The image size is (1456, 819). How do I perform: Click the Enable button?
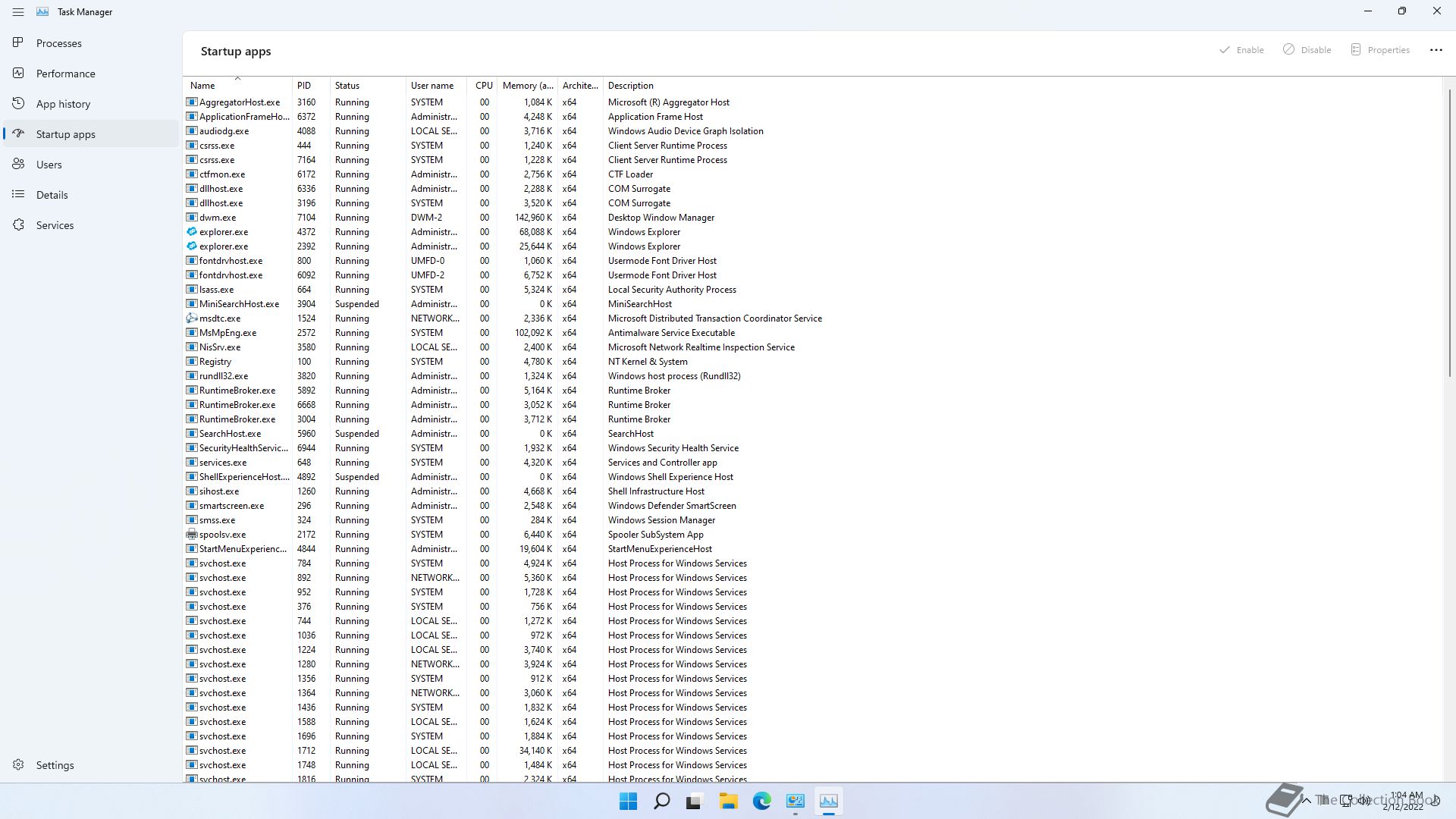click(x=1241, y=50)
